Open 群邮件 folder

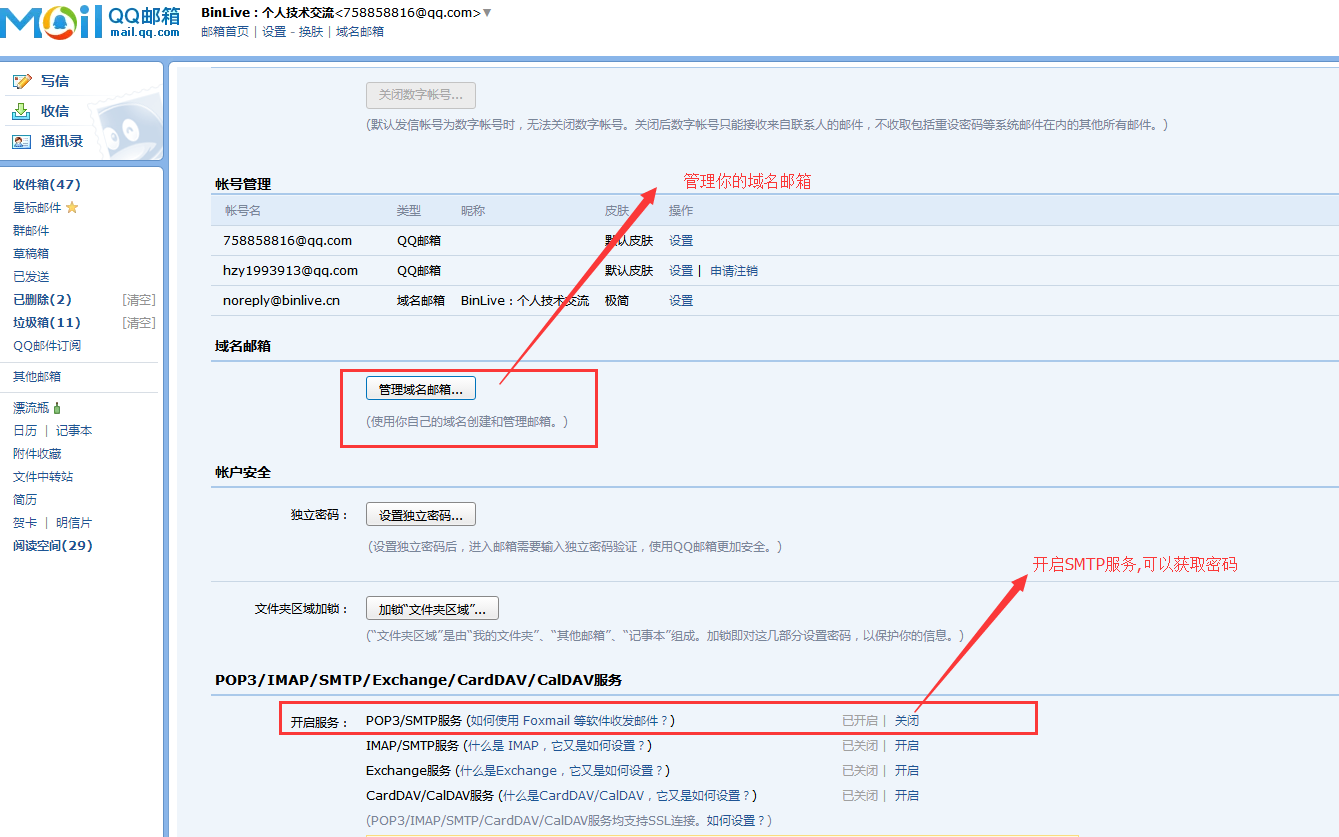pos(31,231)
